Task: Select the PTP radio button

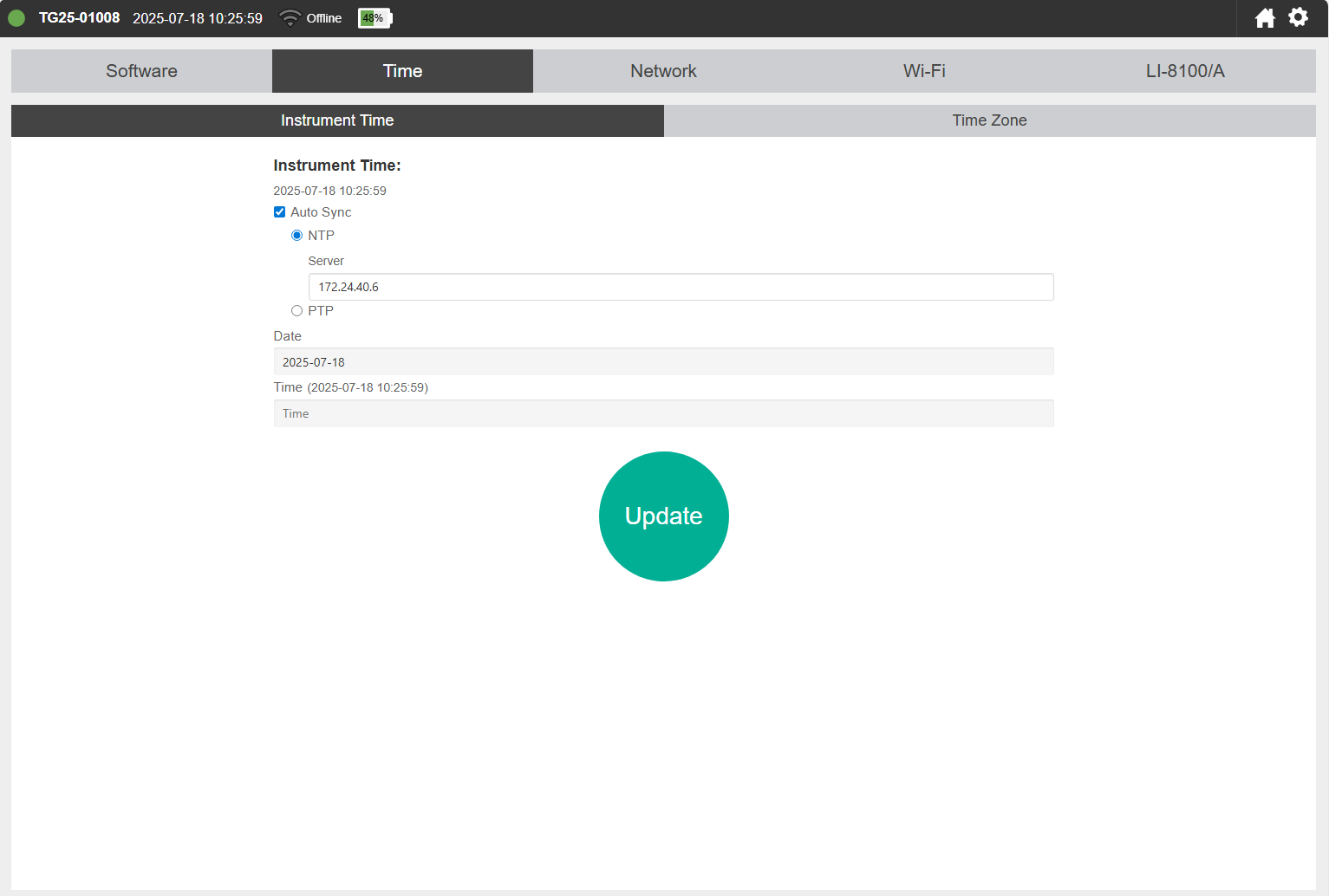Action: (296, 311)
